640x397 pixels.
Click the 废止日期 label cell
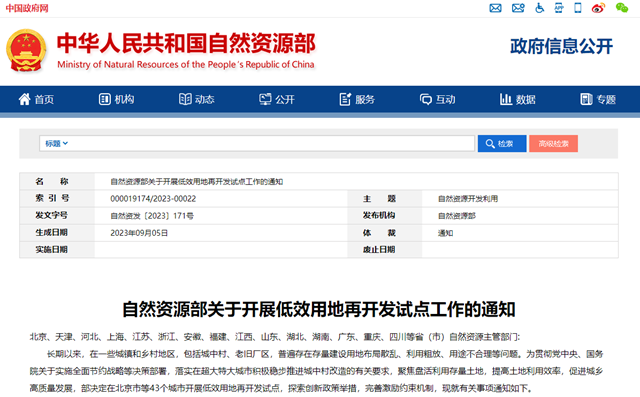click(384, 250)
